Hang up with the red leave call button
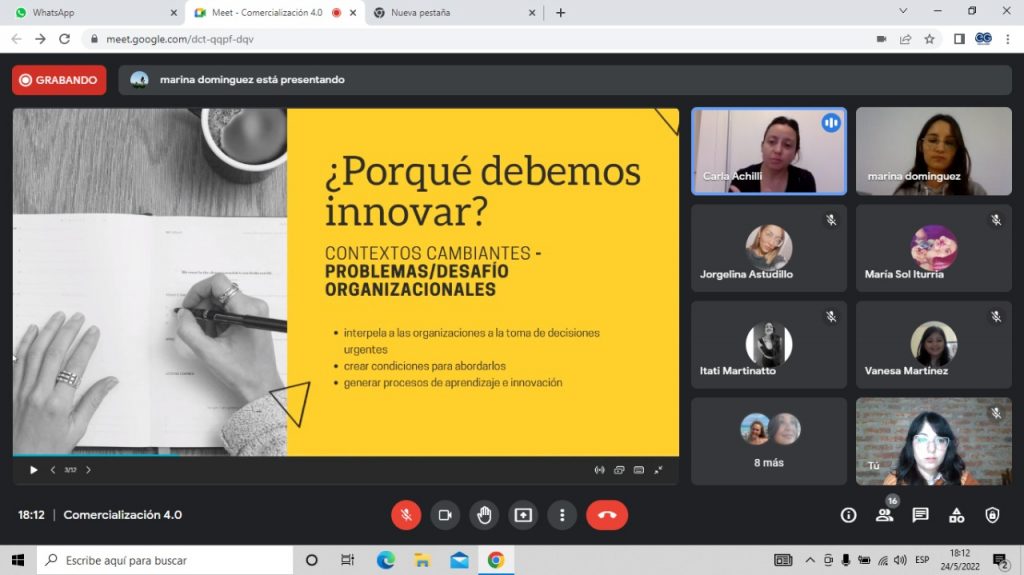The height and width of the screenshot is (575, 1024). click(x=607, y=515)
